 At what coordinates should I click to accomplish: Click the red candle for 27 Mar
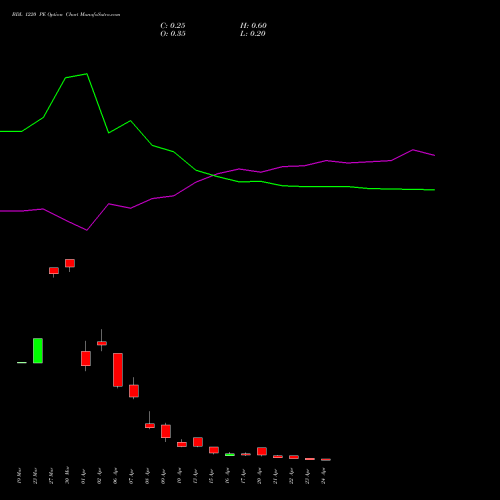[x=54, y=271]
